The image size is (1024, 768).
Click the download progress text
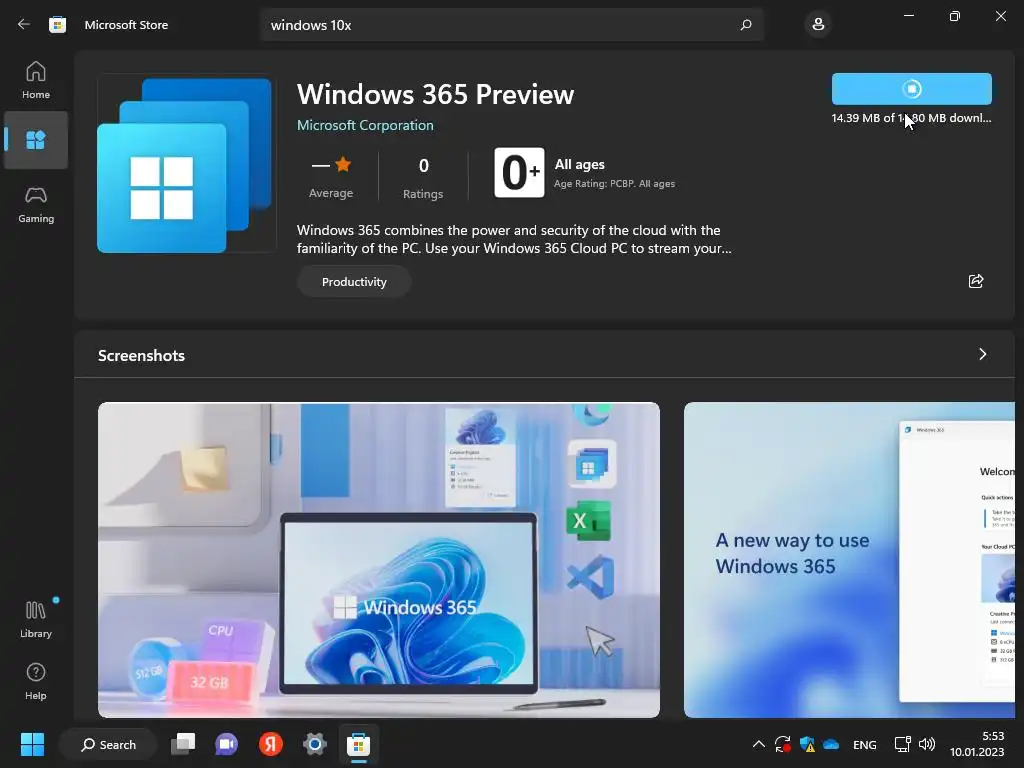[x=911, y=118]
